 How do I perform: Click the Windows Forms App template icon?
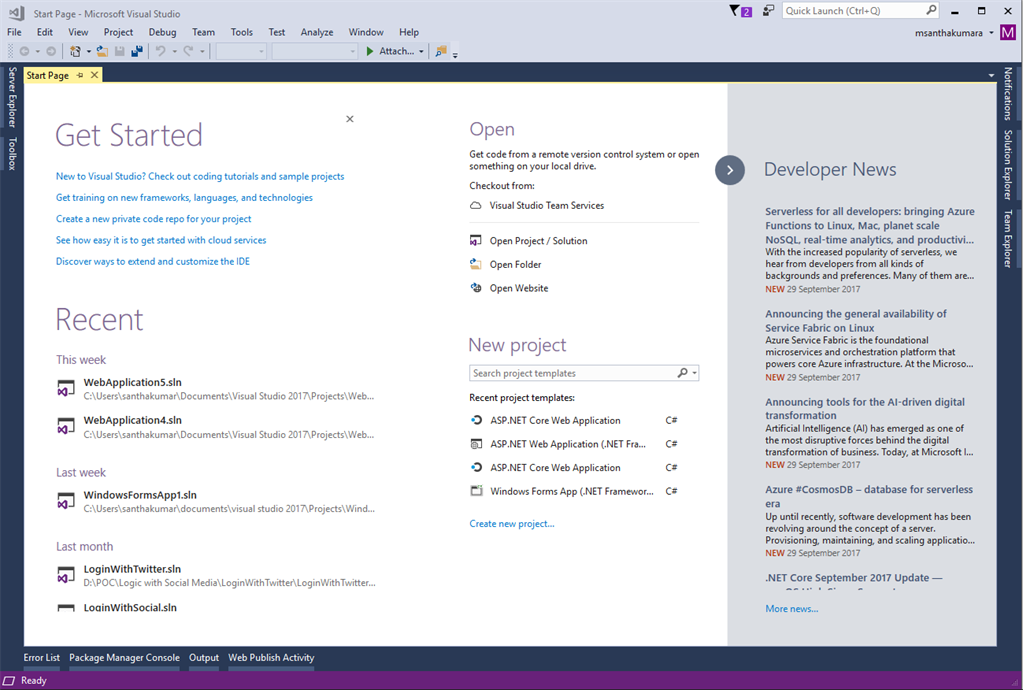(477, 491)
